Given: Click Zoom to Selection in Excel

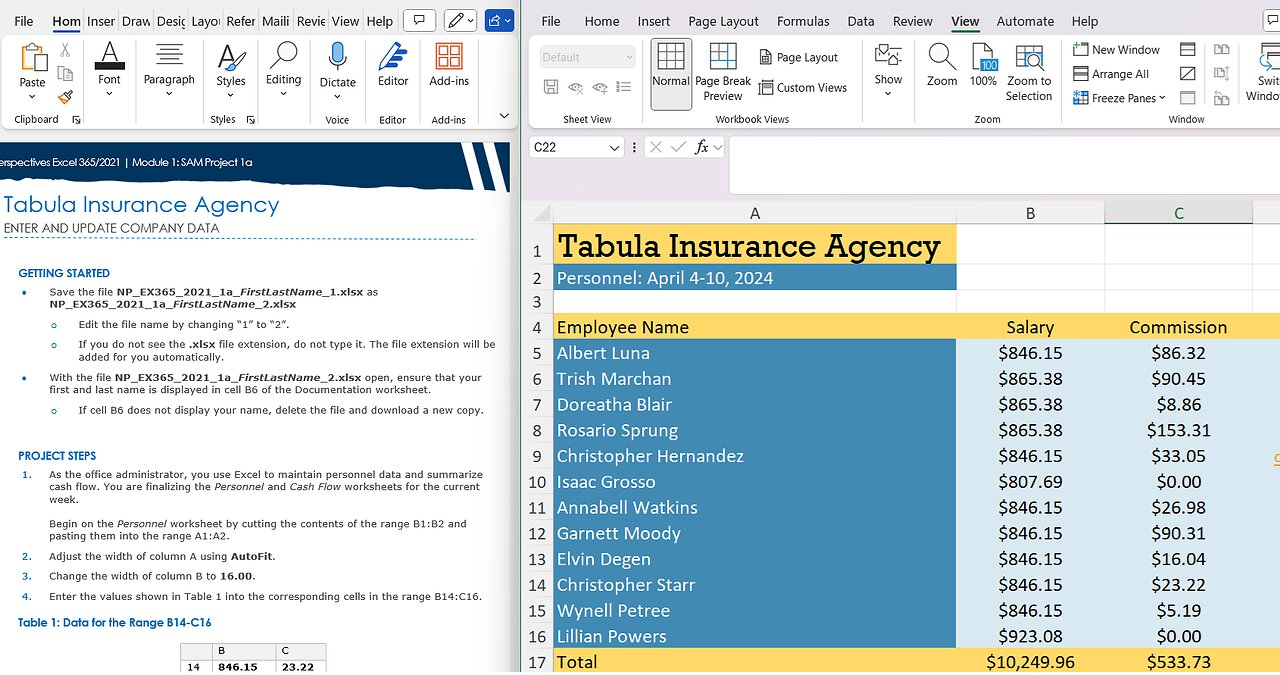Looking at the screenshot, I should [1029, 73].
